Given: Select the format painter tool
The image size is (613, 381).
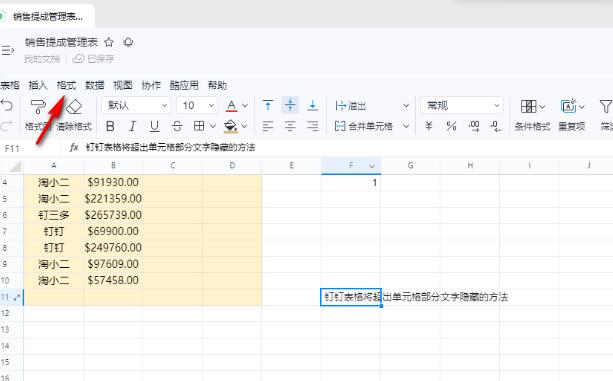Looking at the screenshot, I should click(38, 106).
